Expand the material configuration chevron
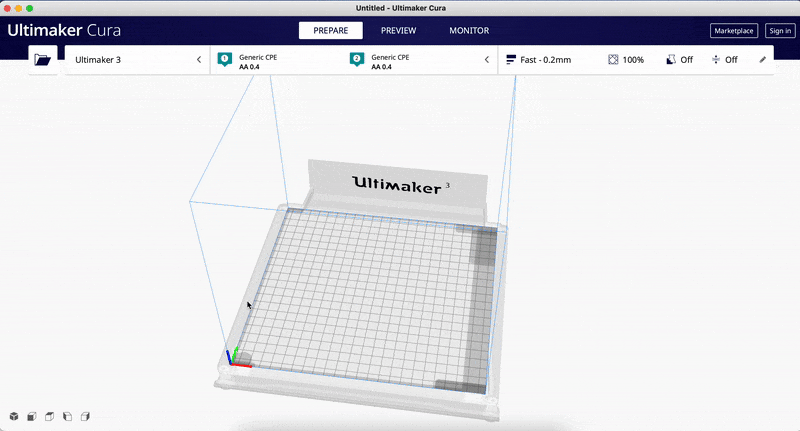 pos(487,60)
